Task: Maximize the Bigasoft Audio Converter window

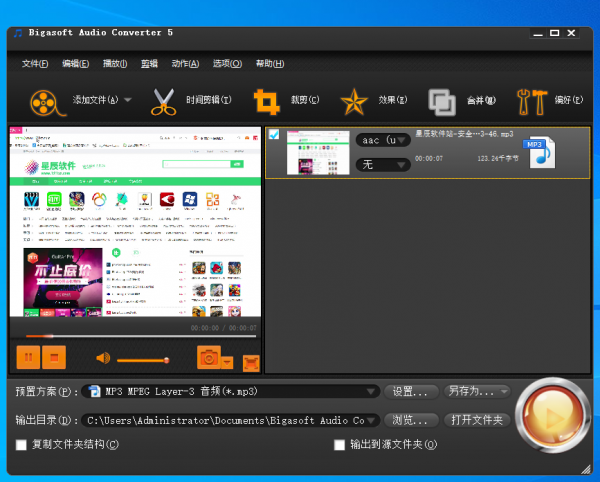Action: pyautogui.click(x=554, y=33)
